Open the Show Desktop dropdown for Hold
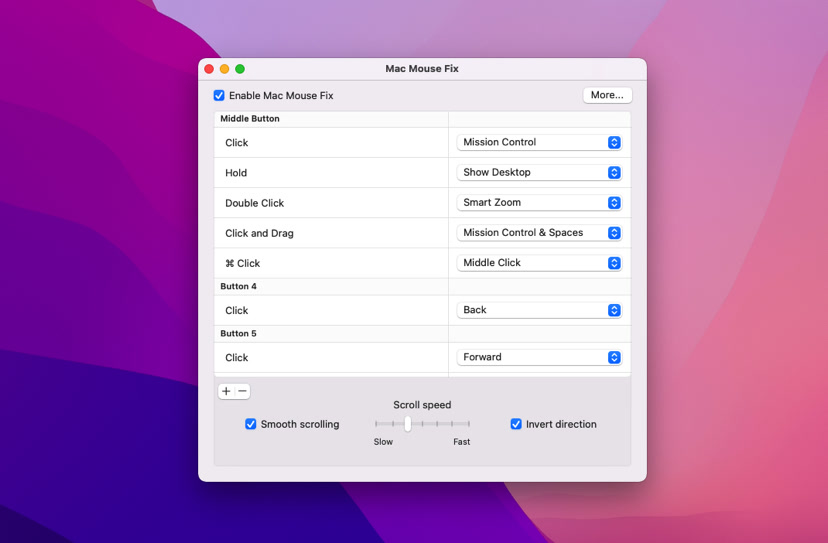Viewport: 828px width, 543px height. [x=539, y=173]
